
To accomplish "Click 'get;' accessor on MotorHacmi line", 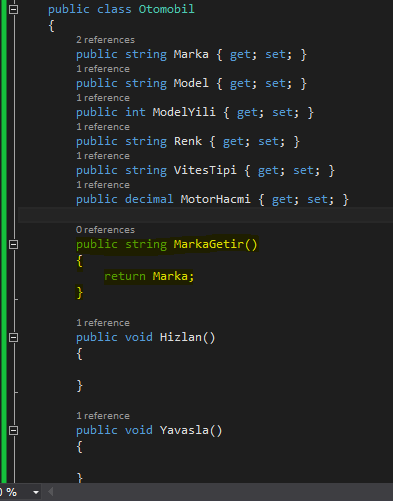I will pyautogui.click(x=285, y=199).
